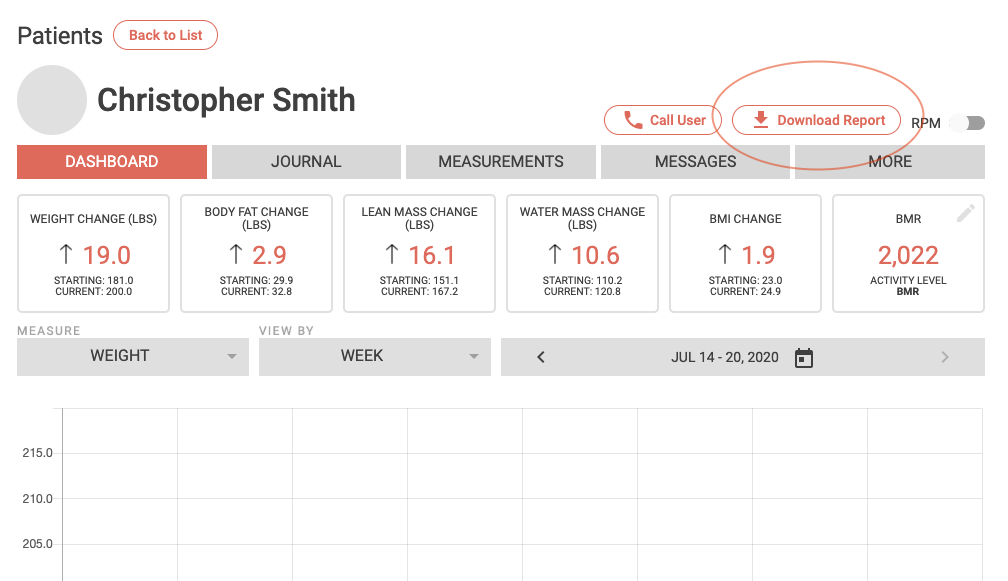This screenshot has width=1008, height=581.
Task: Click the pencil edit icon on BMR card
Action: click(x=965, y=213)
